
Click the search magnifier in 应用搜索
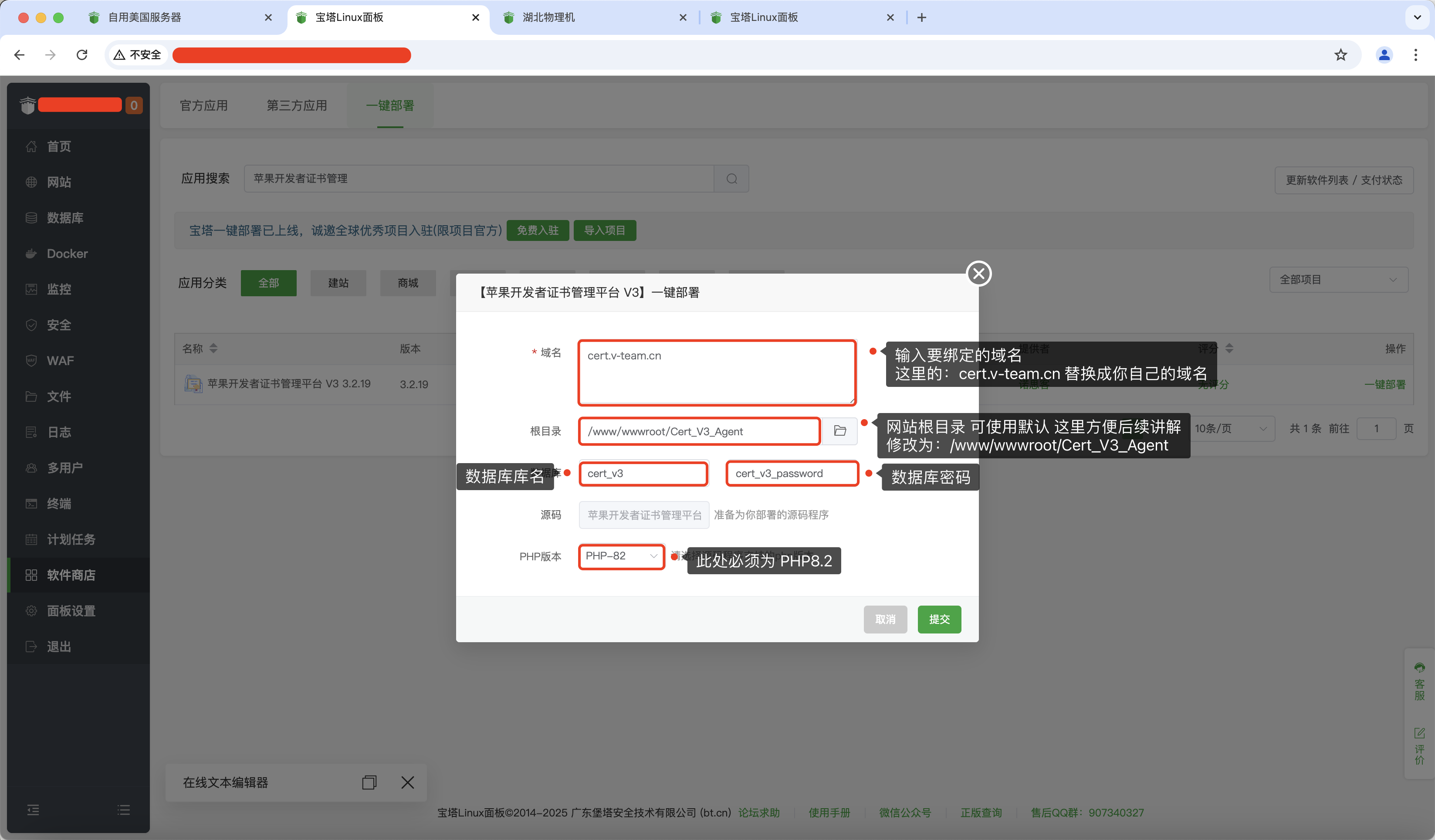point(732,179)
